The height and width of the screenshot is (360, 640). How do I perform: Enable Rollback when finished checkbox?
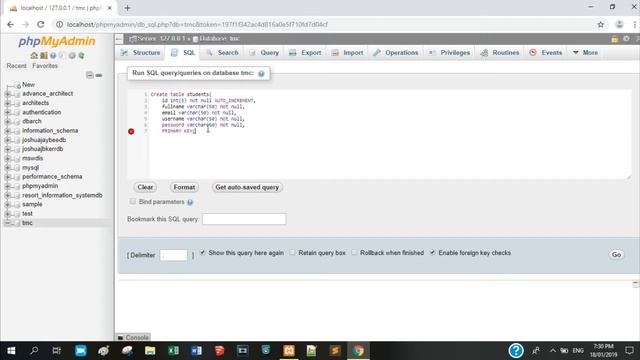point(354,253)
